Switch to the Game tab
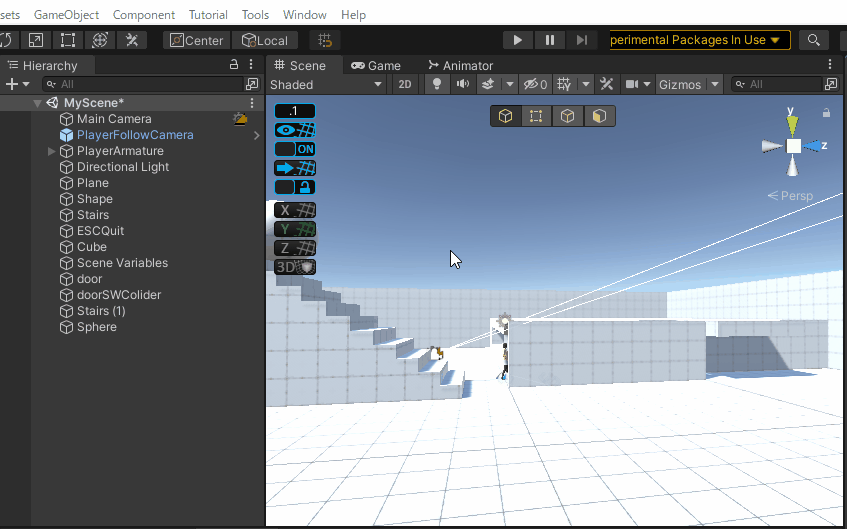 point(376,66)
